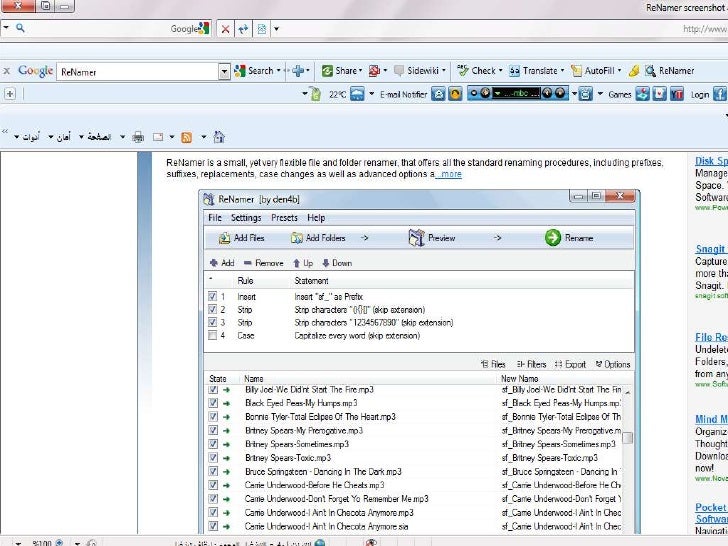Image resolution: width=728 pixels, height=546 pixels.
Task: Click the red X stop icon in browser toolbar
Action: click(x=225, y=29)
